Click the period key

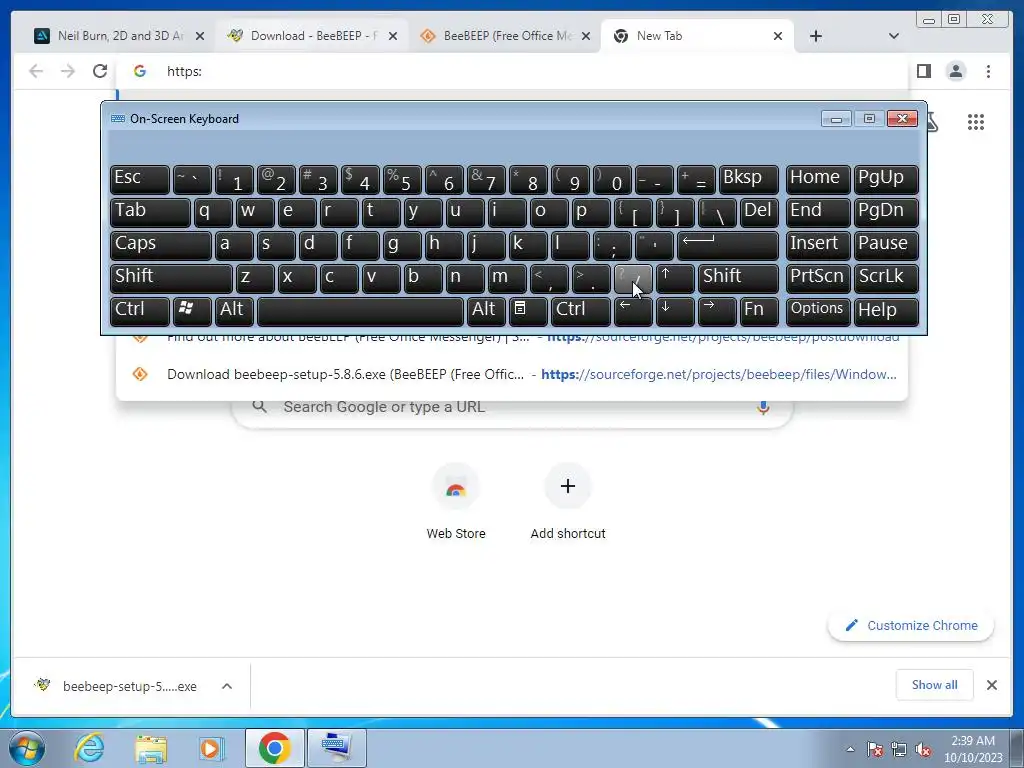[x=591, y=278]
